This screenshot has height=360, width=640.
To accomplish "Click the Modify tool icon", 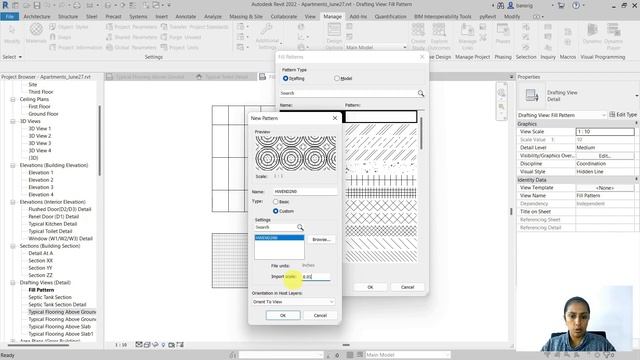I will pos(12,30).
